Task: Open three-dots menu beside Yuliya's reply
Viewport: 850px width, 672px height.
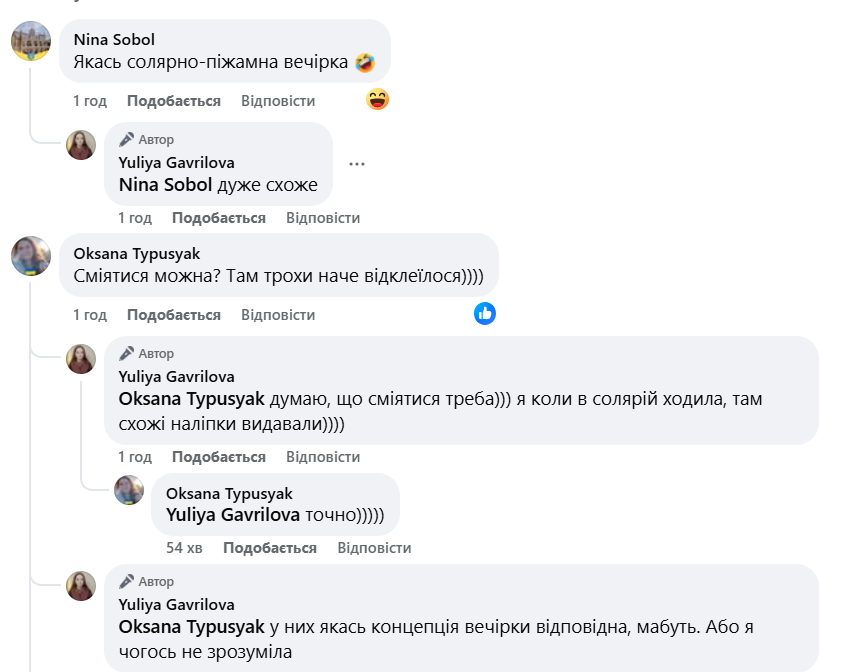Action: (x=357, y=164)
